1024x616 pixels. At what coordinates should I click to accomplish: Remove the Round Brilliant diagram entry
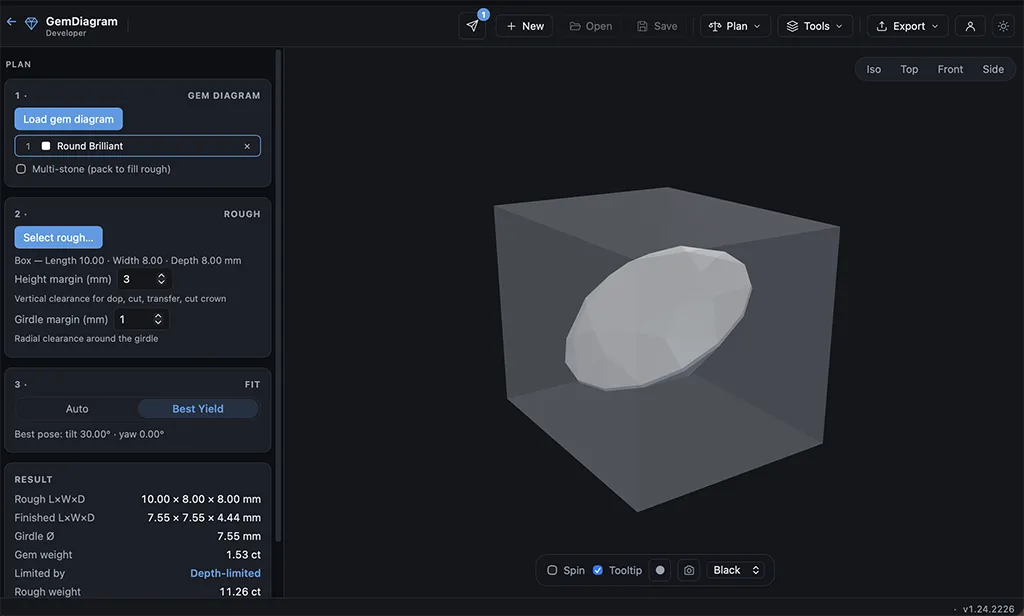pos(247,146)
